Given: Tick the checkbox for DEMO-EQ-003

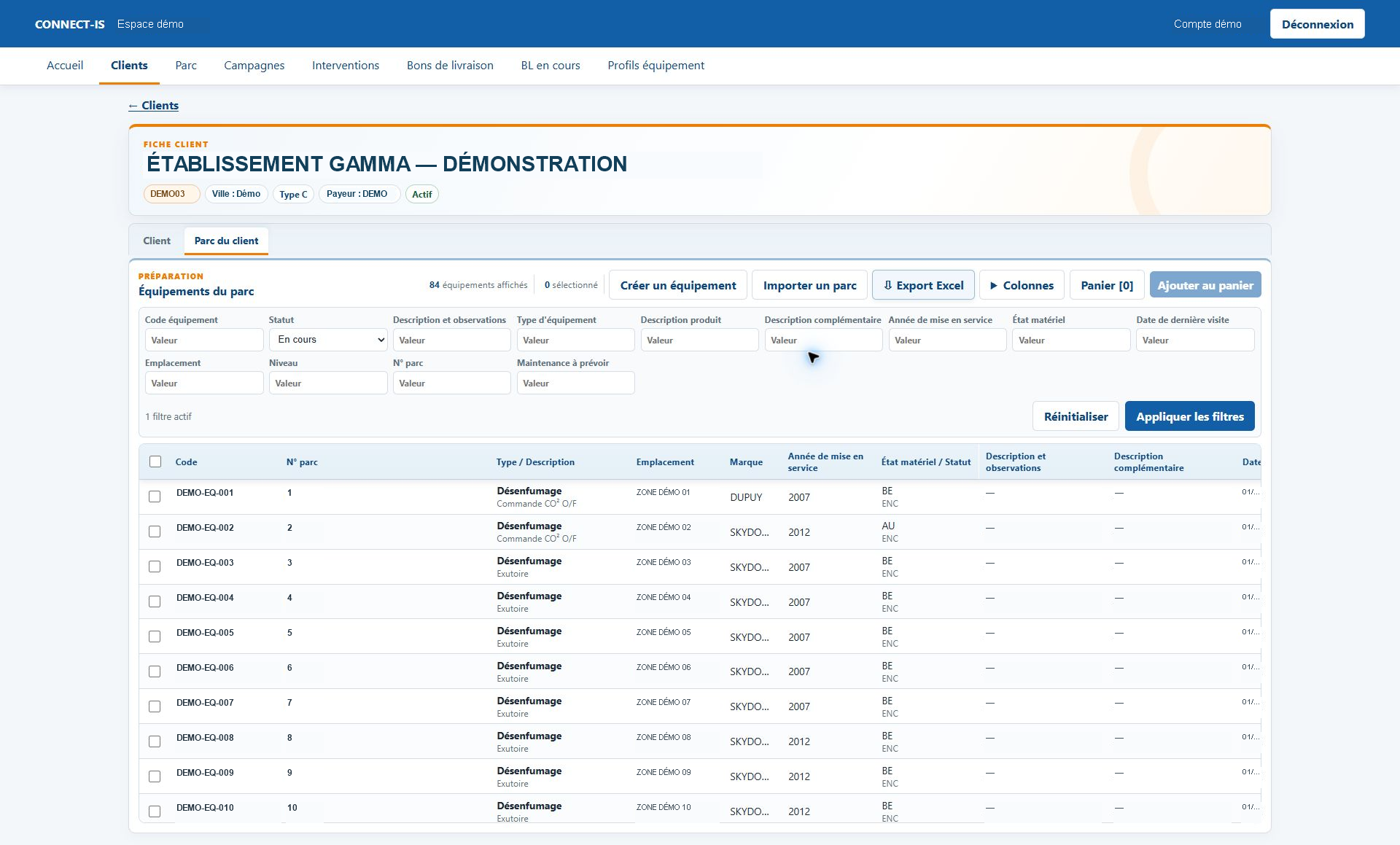Looking at the screenshot, I should (x=155, y=566).
